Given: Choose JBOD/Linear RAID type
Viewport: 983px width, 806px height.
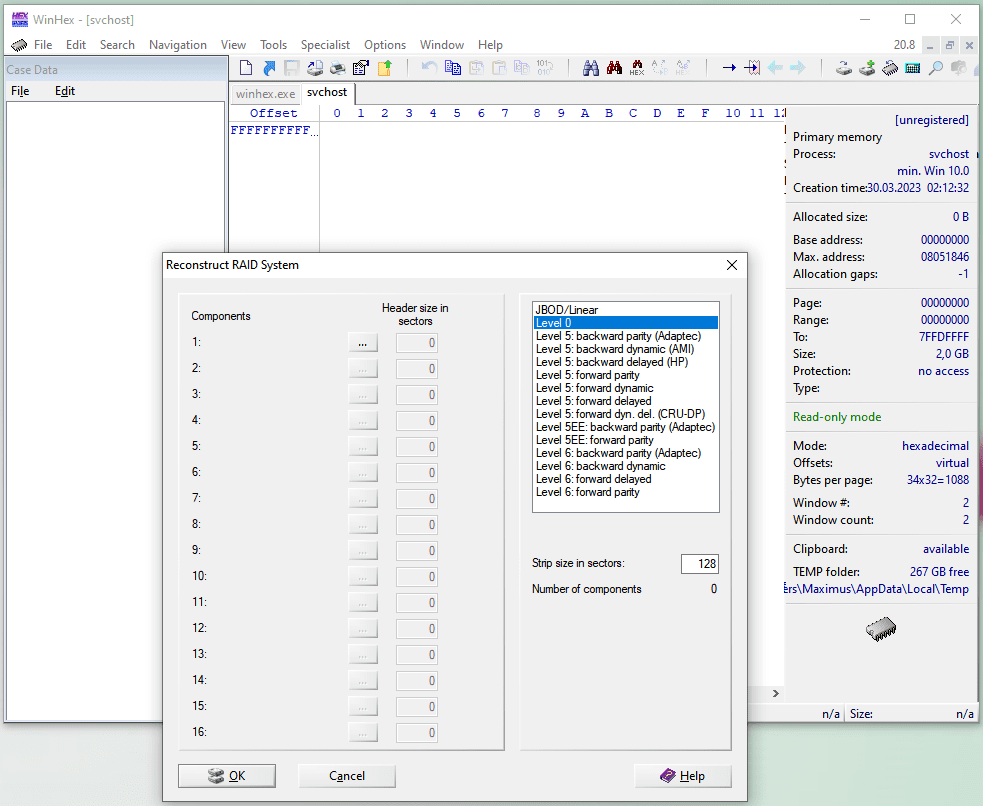Looking at the screenshot, I should 566,310.
